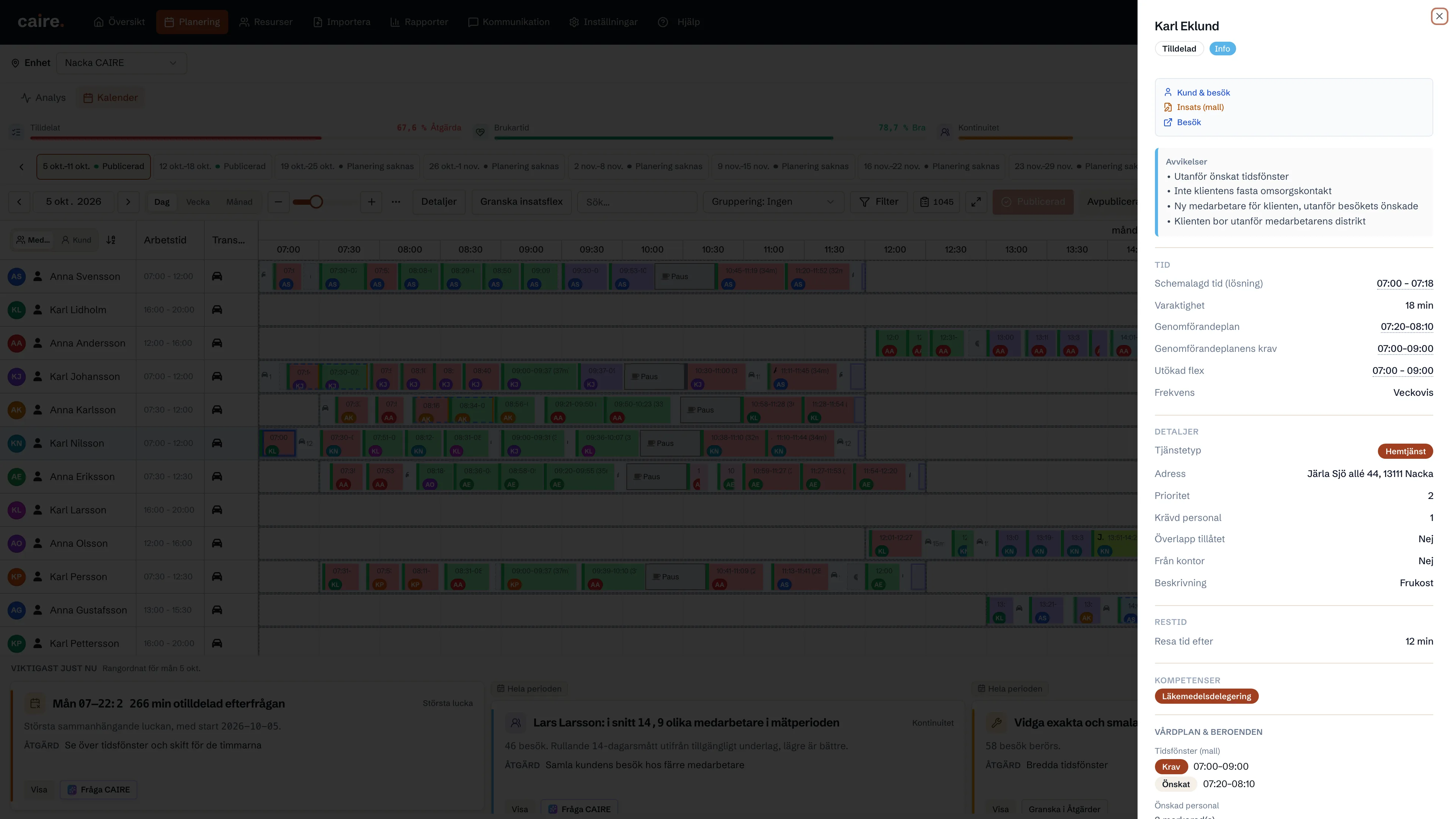Image resolution: width=1456 pixels, height=819 pixels.
Task: Go to Översikt in top navigation
Action: [x=119, y=22]
